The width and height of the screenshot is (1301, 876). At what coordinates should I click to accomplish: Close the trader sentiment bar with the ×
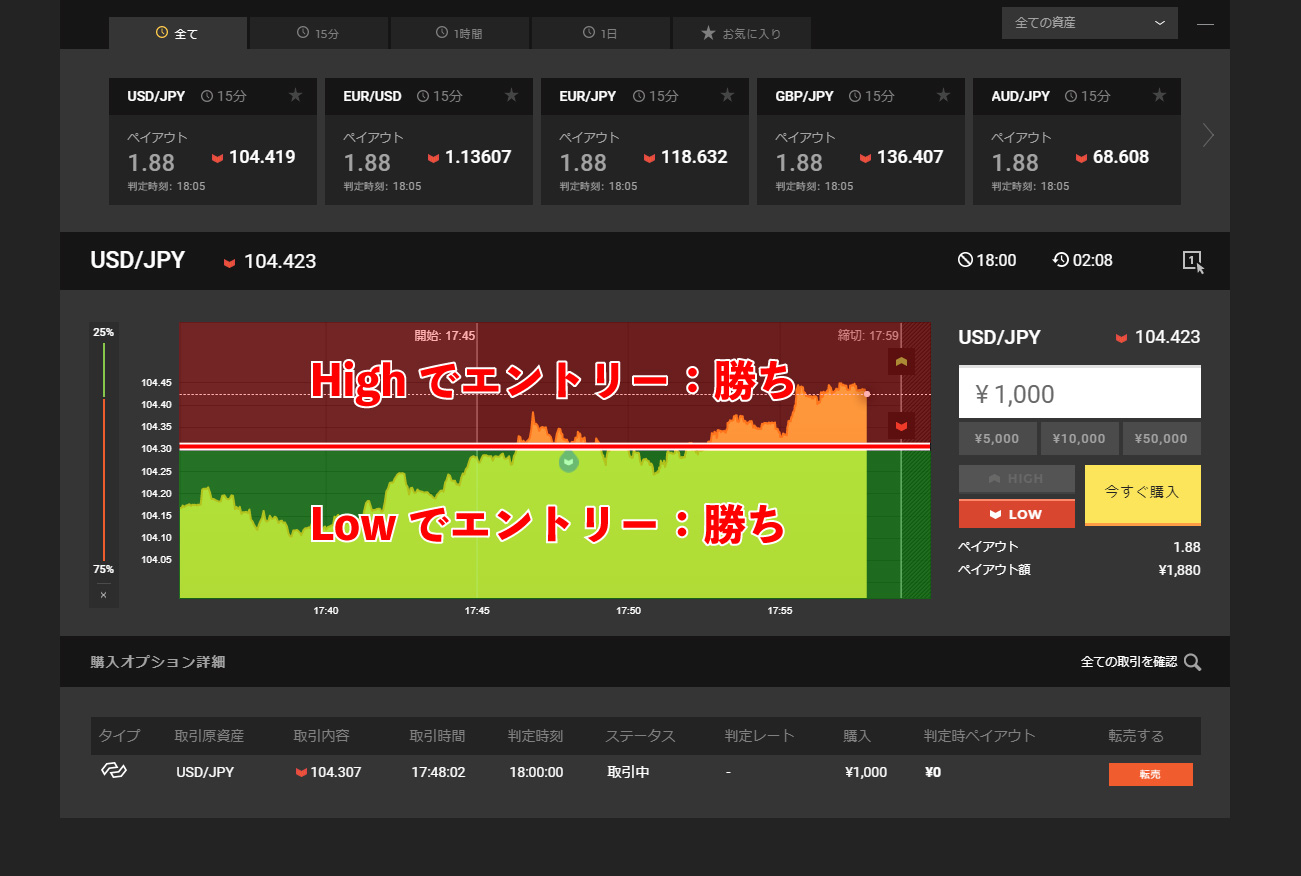click(x=103, y=595)
